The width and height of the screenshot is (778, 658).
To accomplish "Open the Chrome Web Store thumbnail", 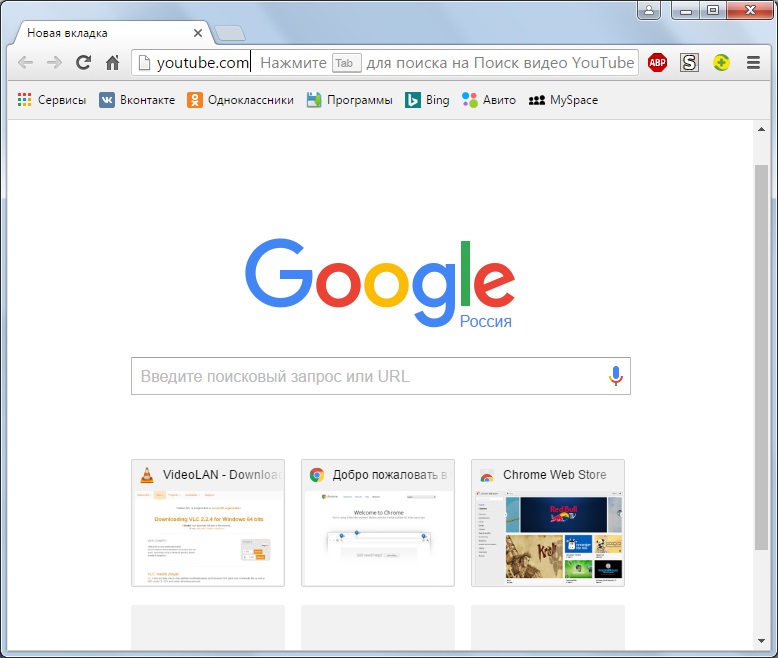I will 548,523.
